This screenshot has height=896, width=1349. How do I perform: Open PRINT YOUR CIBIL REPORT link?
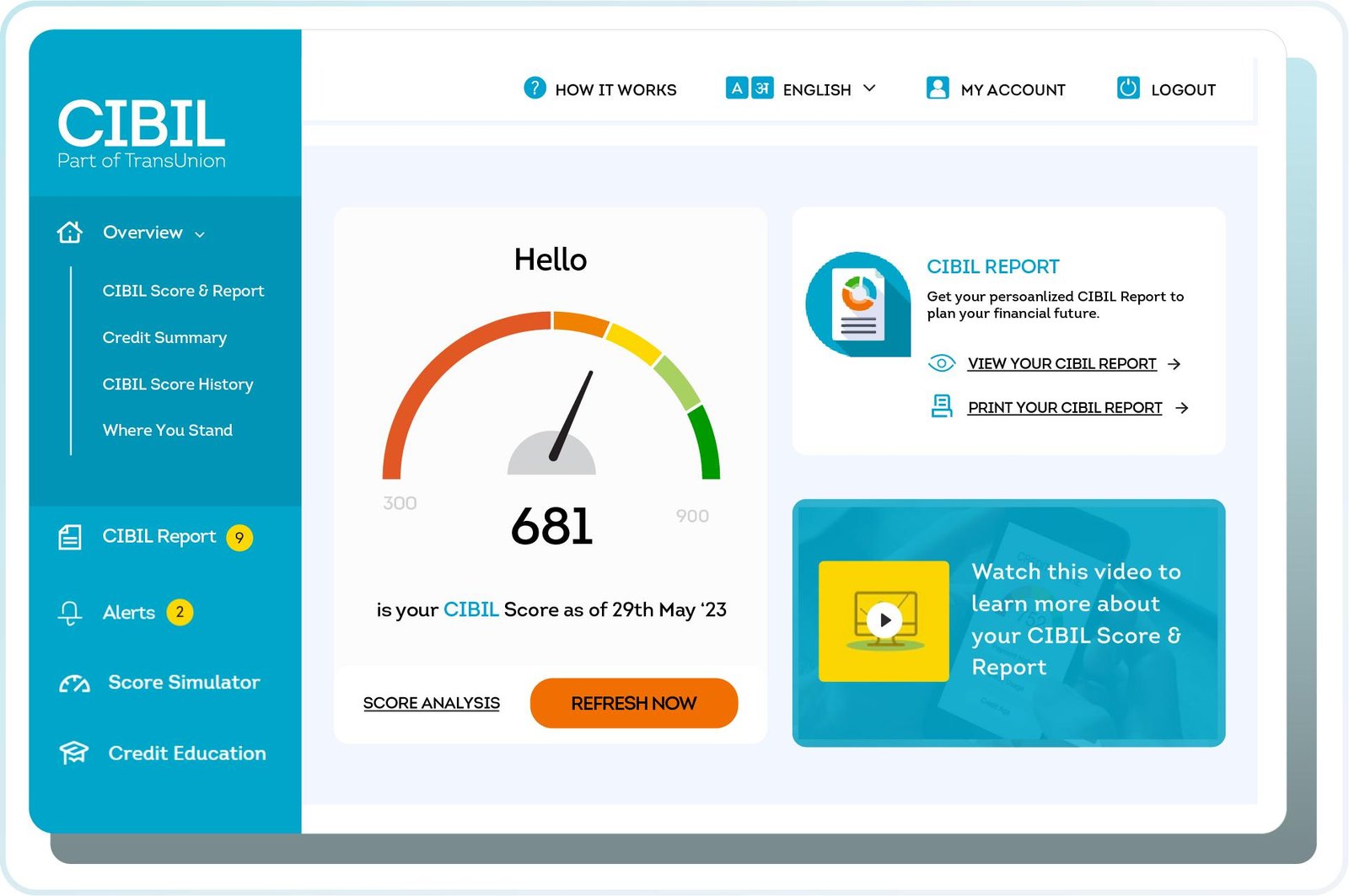(x=1065, y=407)
